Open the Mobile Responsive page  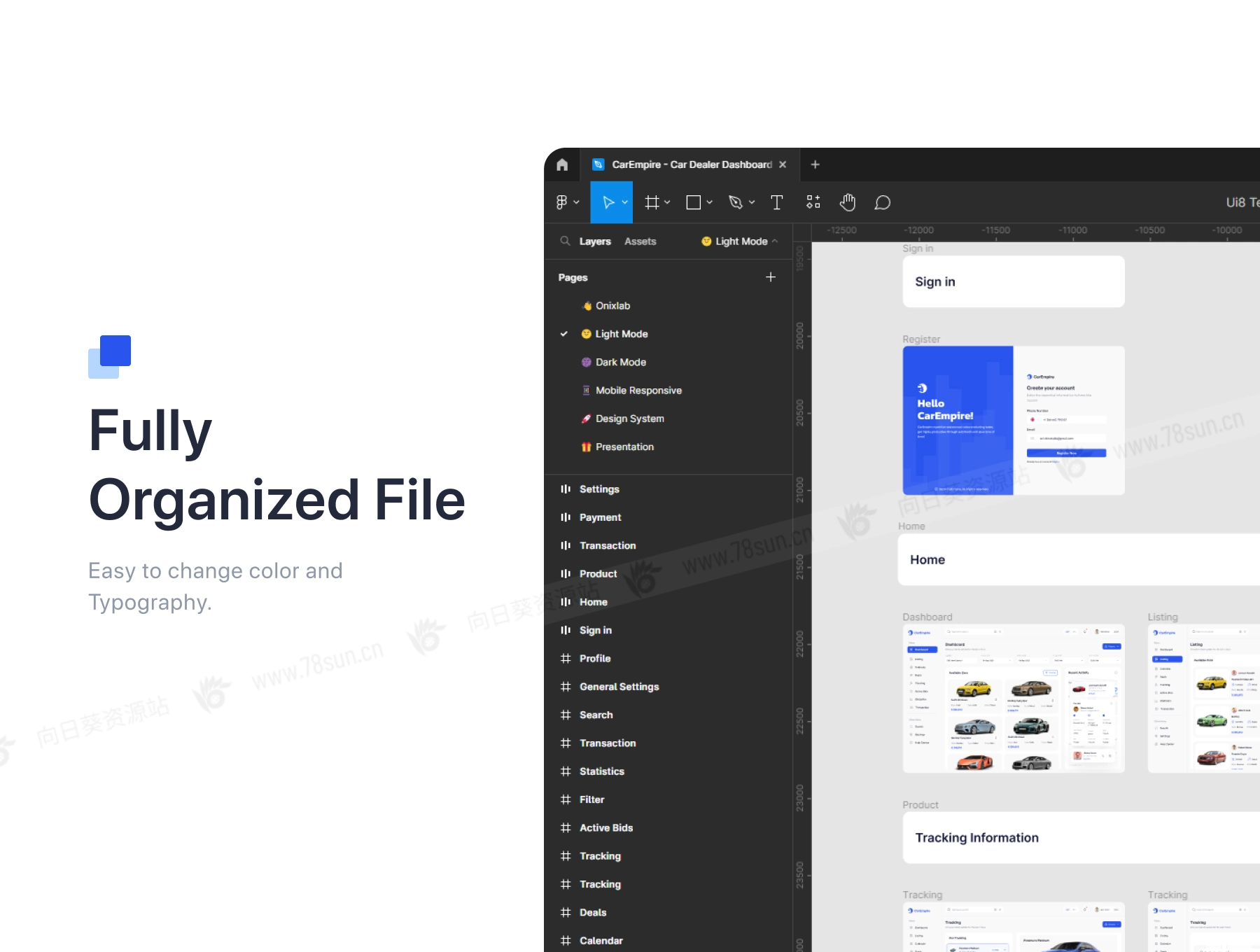(x=668, y=391)
